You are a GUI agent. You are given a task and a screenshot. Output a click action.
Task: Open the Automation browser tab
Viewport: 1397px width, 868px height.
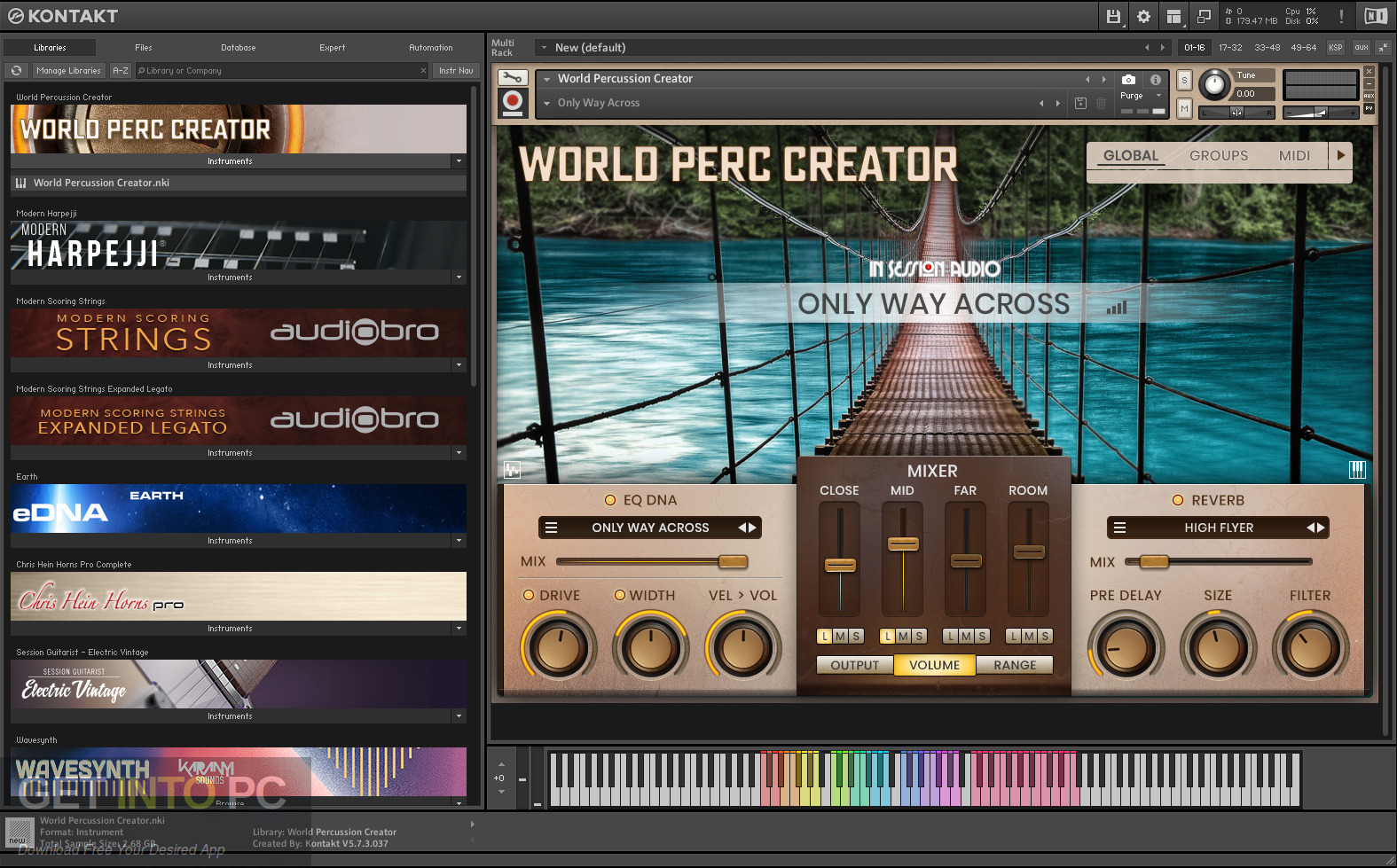(431, 48)
